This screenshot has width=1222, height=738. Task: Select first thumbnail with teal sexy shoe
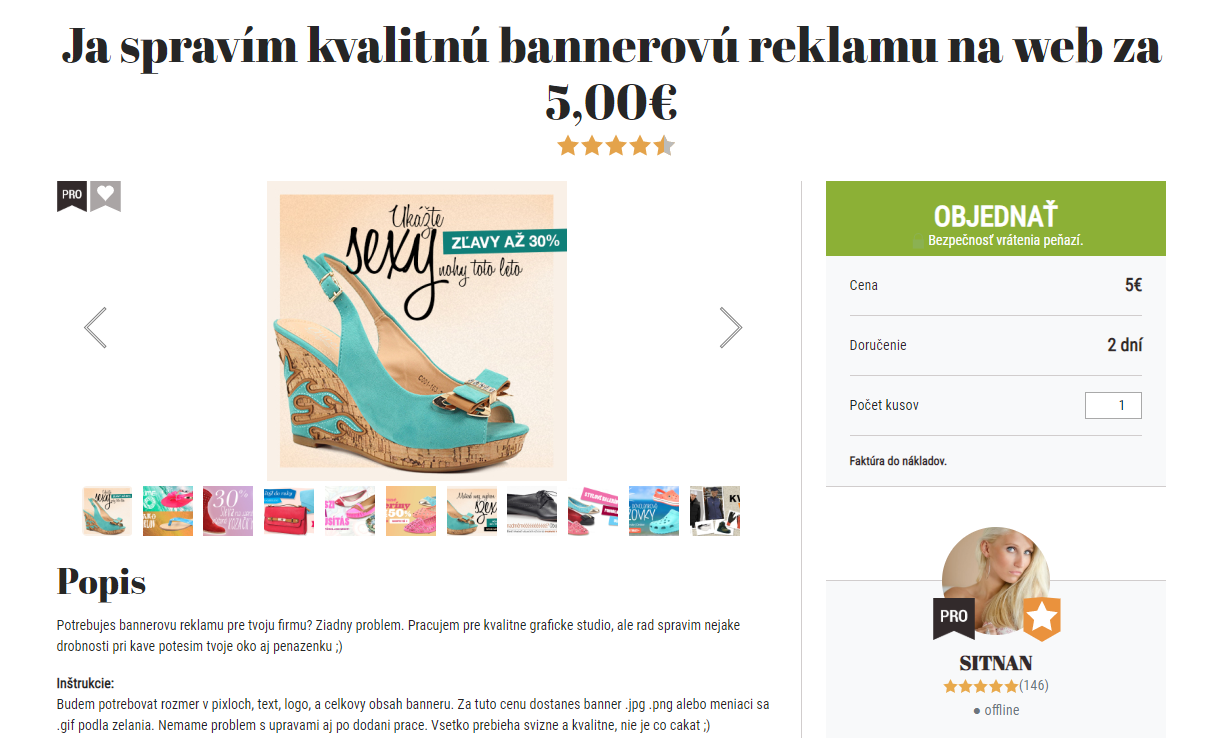click(x=107, y=511)
